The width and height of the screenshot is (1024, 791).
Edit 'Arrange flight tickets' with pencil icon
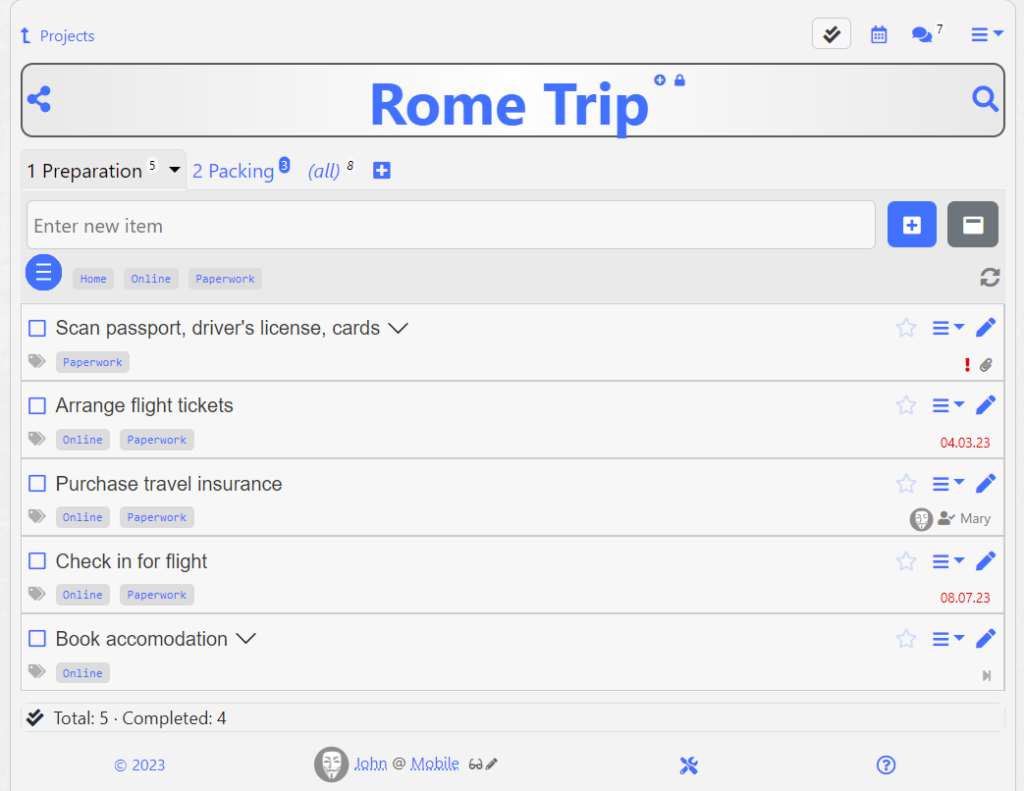(x=985, y=405)
